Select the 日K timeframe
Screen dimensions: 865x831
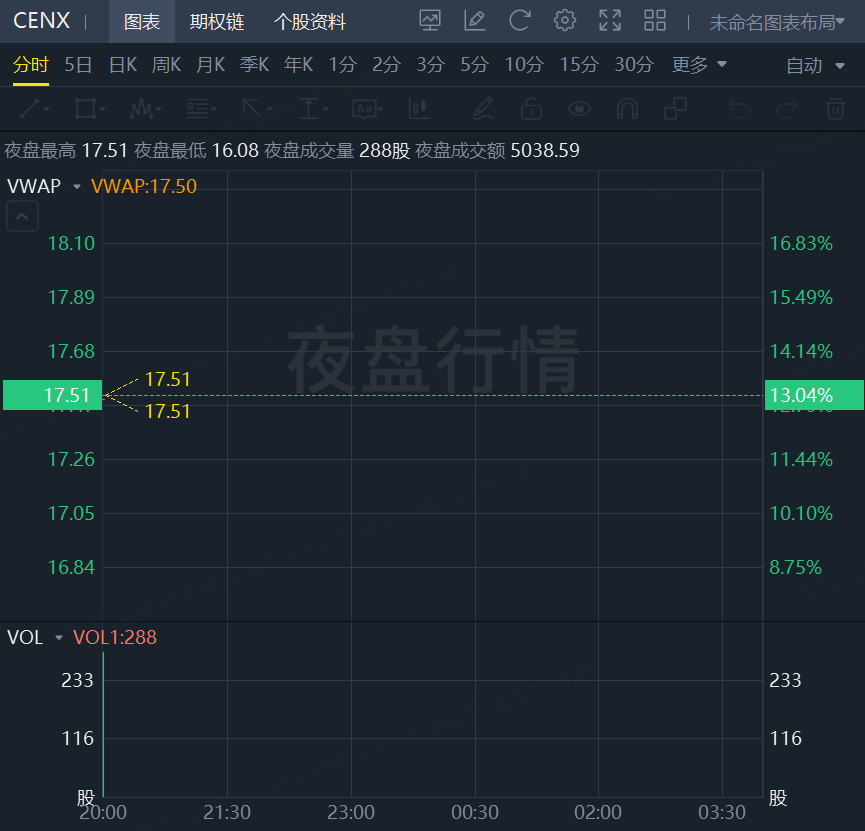point(122,65)
